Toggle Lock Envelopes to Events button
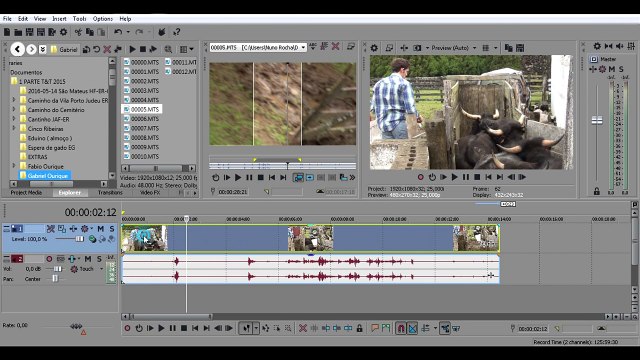This screenshot has width=640, height=360. pyautogui.click(x=445, y=328)
